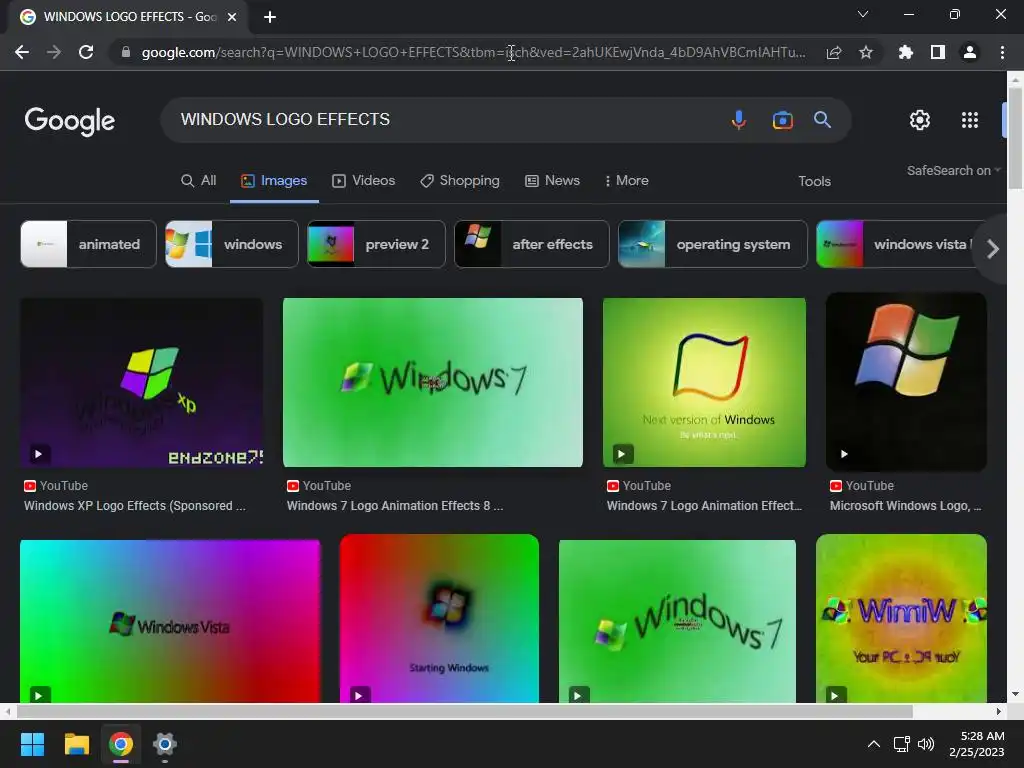Open the Windows Start menu
Image resolution: width=1024 pixels, height=768 pixels.
tap(32, 744)
